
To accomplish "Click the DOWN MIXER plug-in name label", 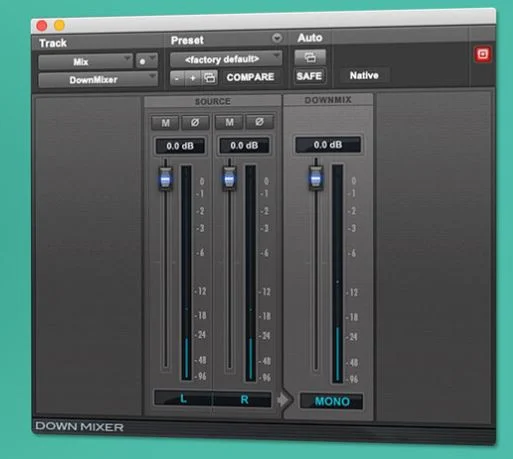I will pyautogui.click(x=79, y=426).
